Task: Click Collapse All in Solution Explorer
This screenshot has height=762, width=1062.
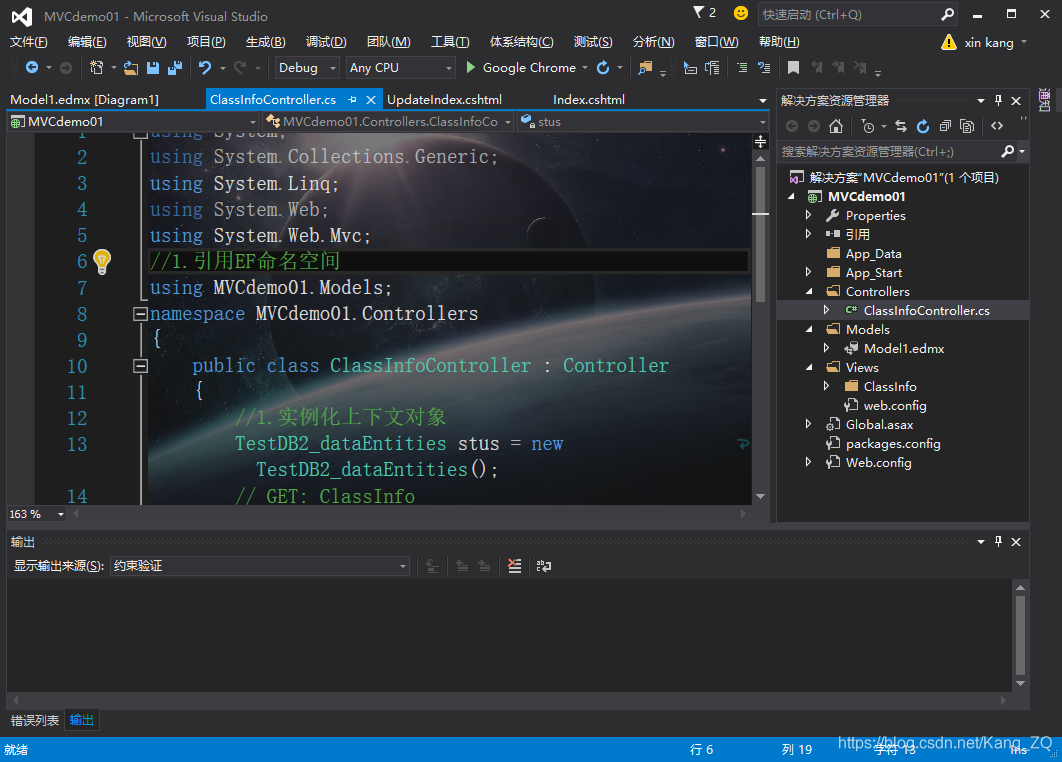Action: point(945,126)
